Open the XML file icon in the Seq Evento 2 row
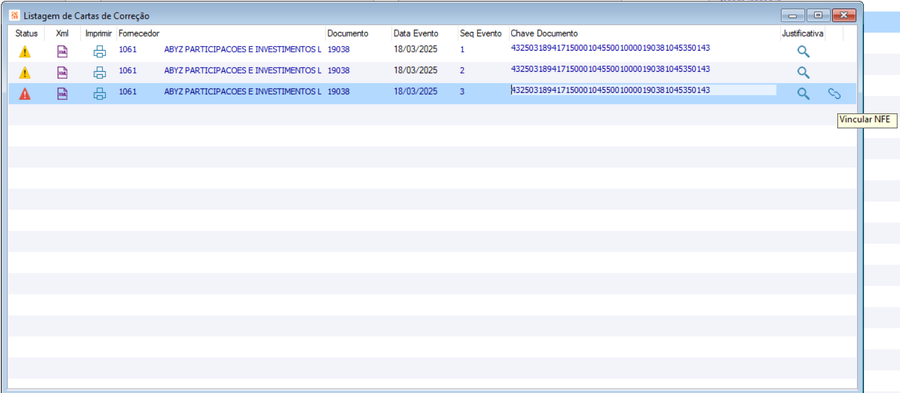The image size is (900, 393). click(x=62, y=73)
